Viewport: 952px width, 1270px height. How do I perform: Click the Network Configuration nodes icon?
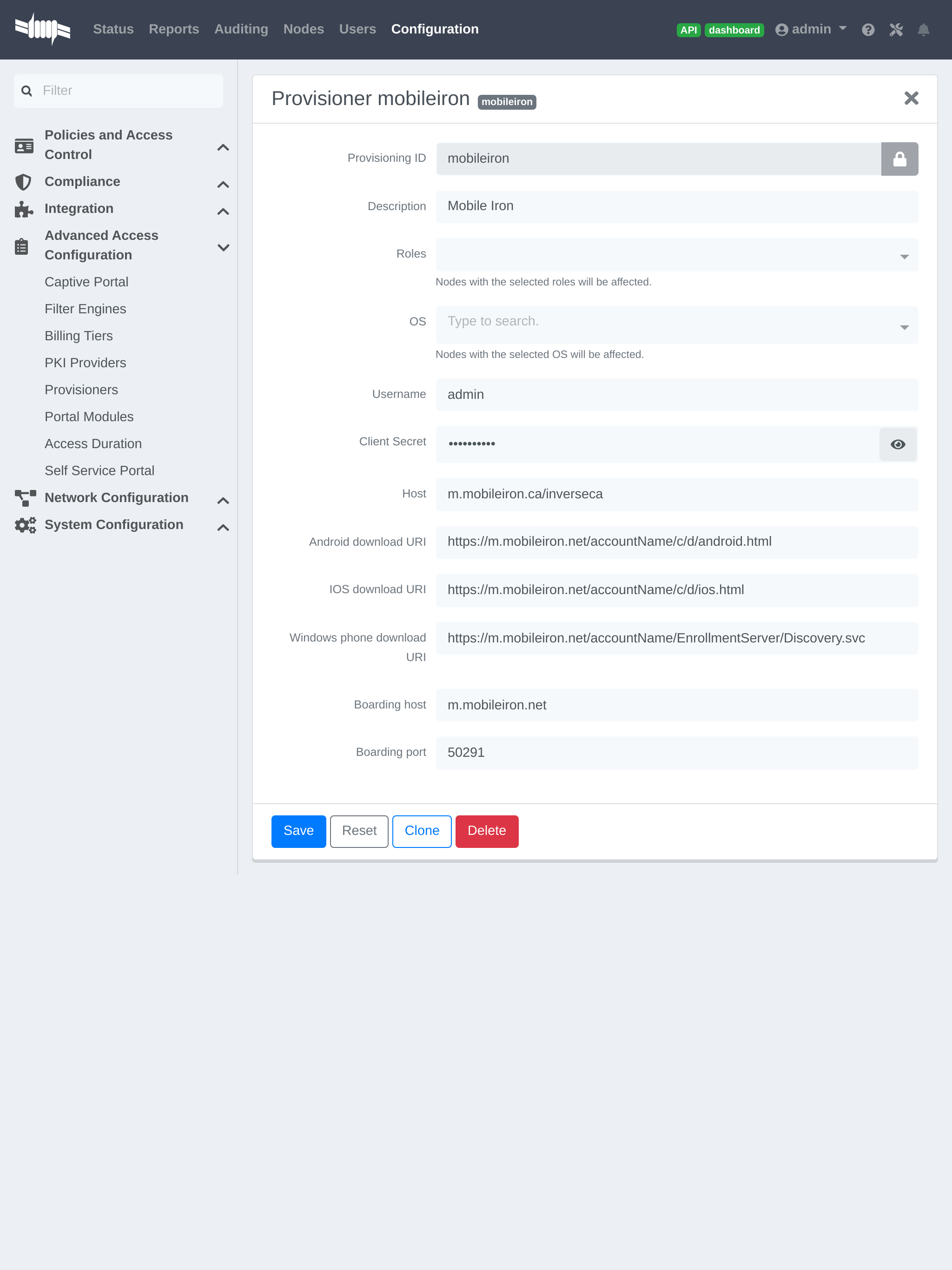point(24,498)
